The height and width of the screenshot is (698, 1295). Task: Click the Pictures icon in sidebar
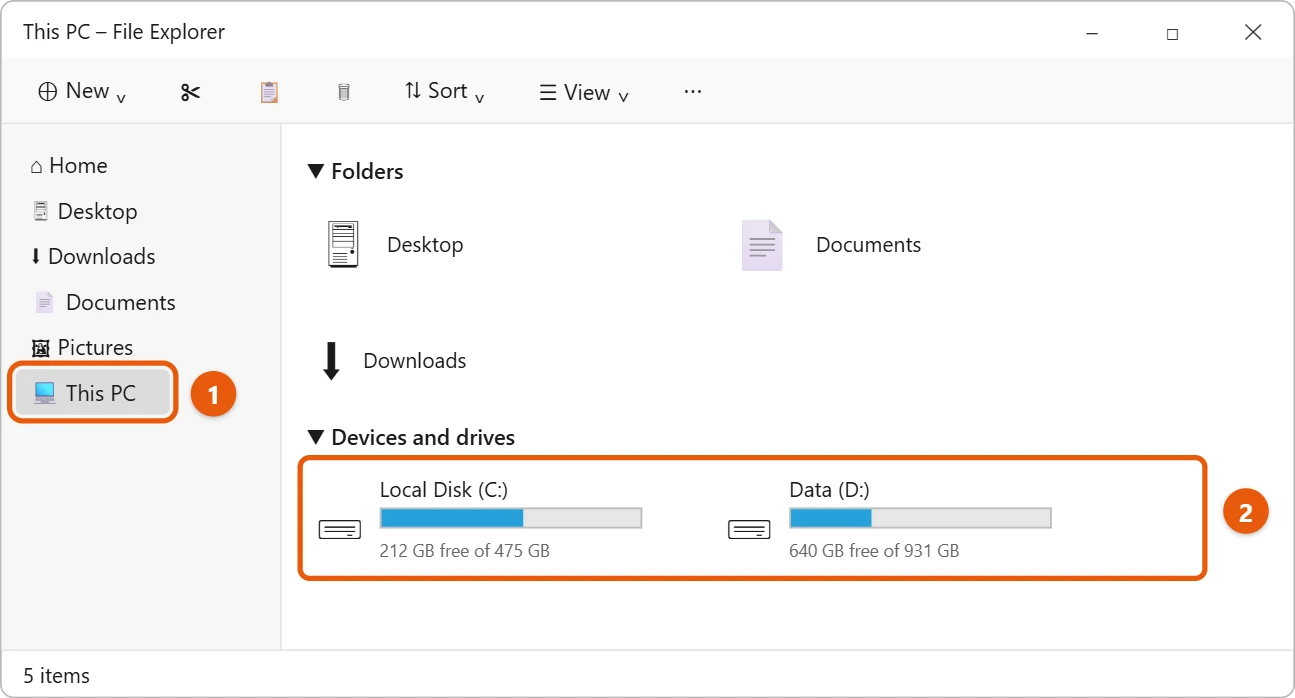[x=41, y=348]
